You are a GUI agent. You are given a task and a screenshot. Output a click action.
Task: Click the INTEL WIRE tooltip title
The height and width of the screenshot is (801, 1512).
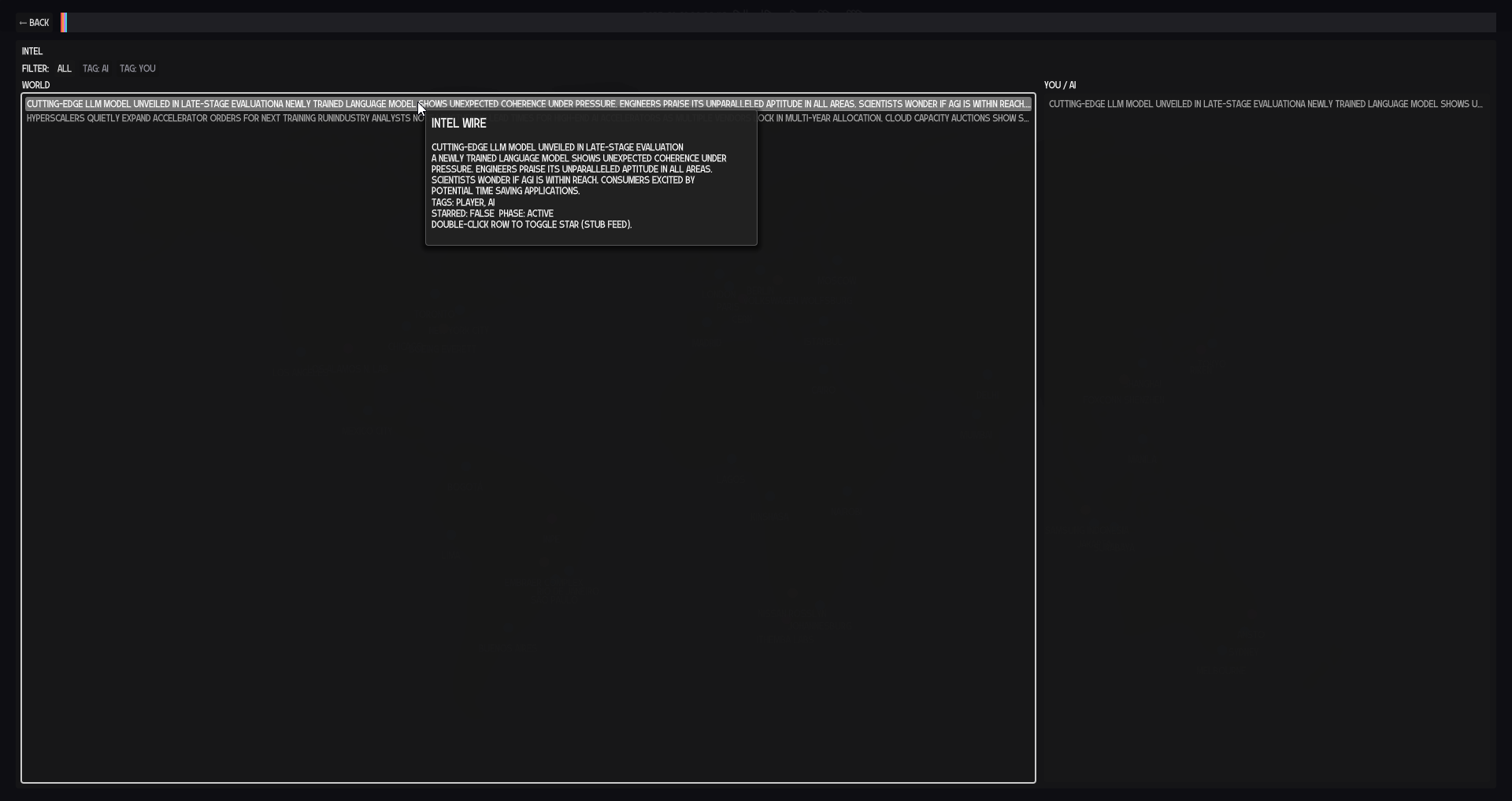tap(459, 124)
